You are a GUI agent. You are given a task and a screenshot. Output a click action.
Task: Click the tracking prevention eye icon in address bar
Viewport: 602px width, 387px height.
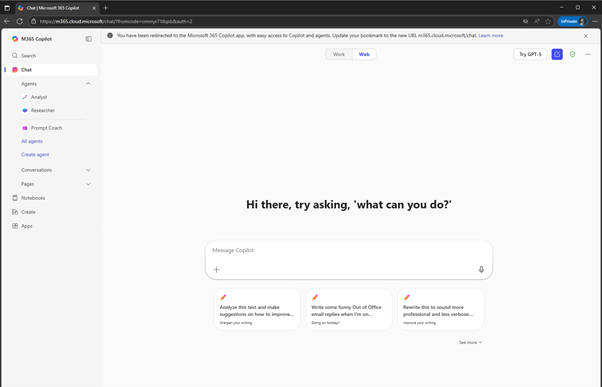click(526, 22)
